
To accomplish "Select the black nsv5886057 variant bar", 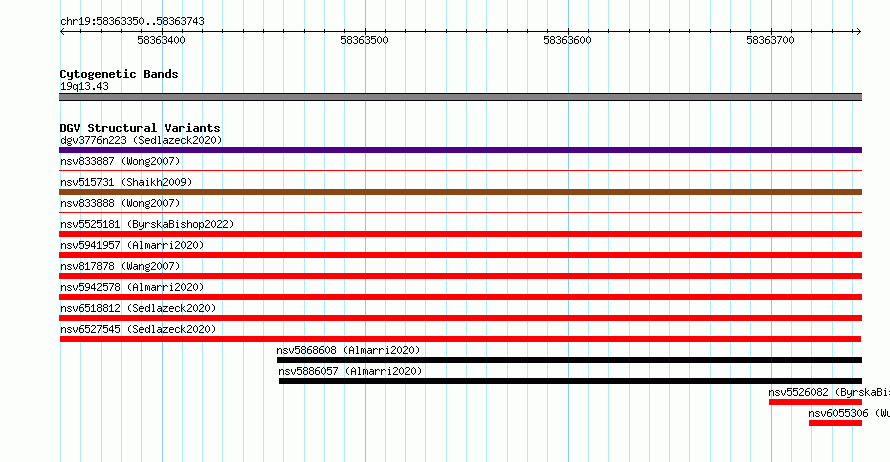I will [x=570, y=381].
